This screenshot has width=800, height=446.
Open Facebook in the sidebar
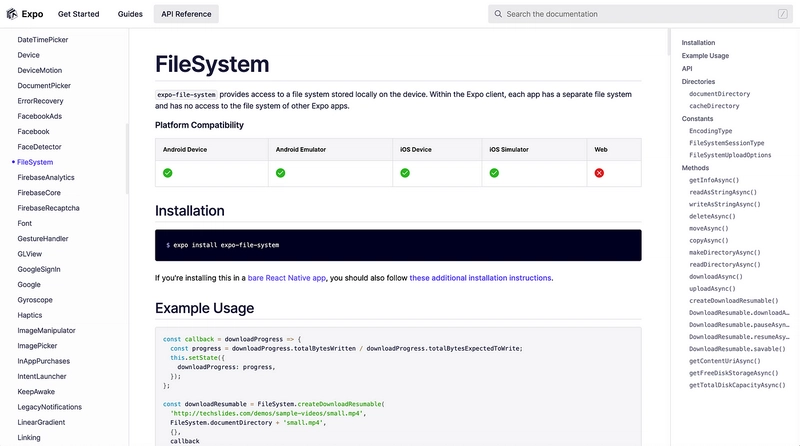coord(34,132)
